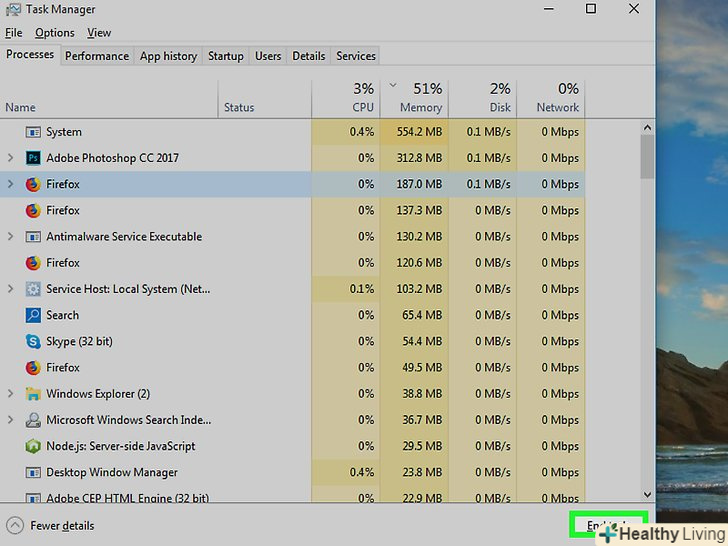This screenshot has width=728, height=546.
Task: Click the Adobe Photoshop CC 2017 icon
Action: click(x=33, y=158)
